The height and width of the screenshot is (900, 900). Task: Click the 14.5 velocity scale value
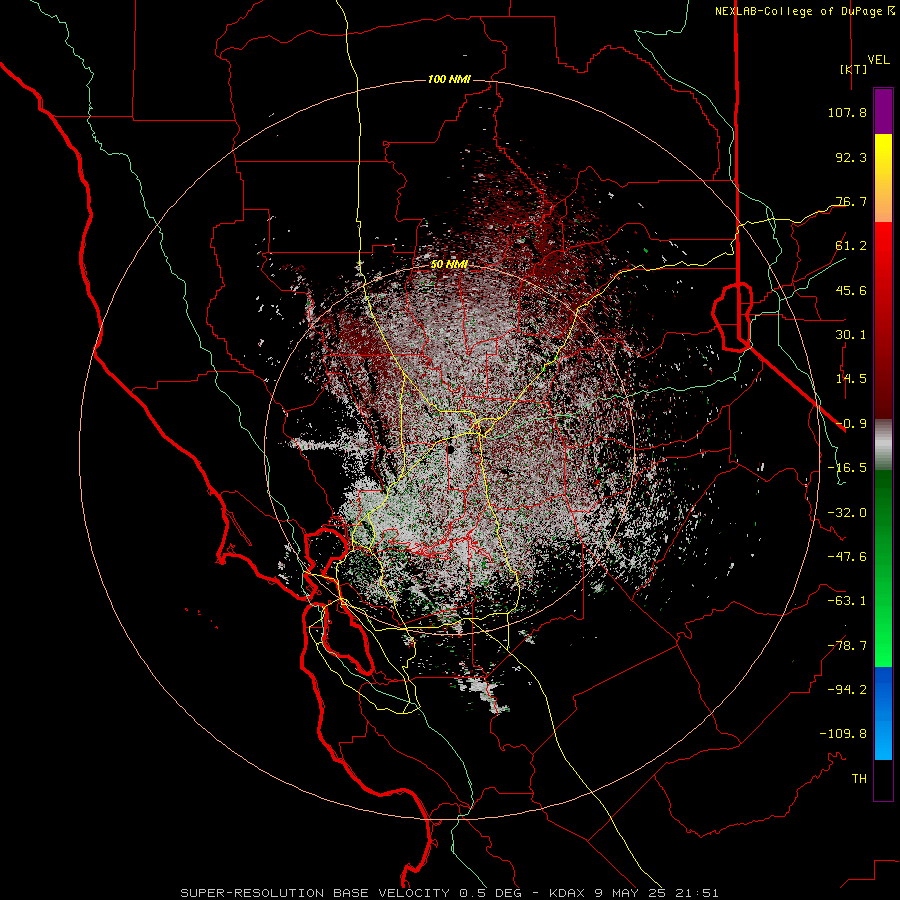851,379
